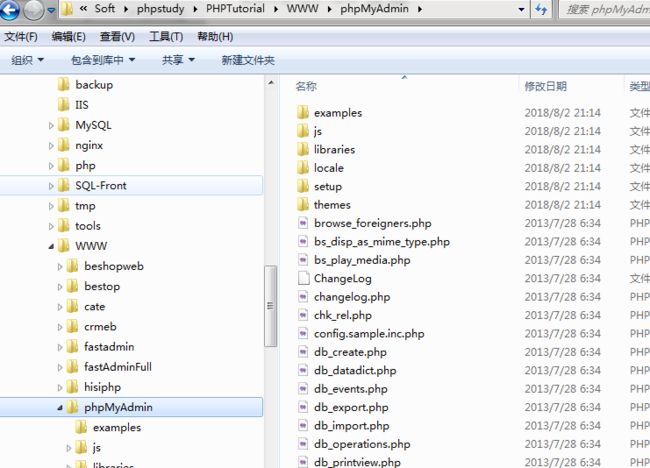650x468 pixels.
Task: Open the 帮助(H) menu
Action: (x=215, y=37)
